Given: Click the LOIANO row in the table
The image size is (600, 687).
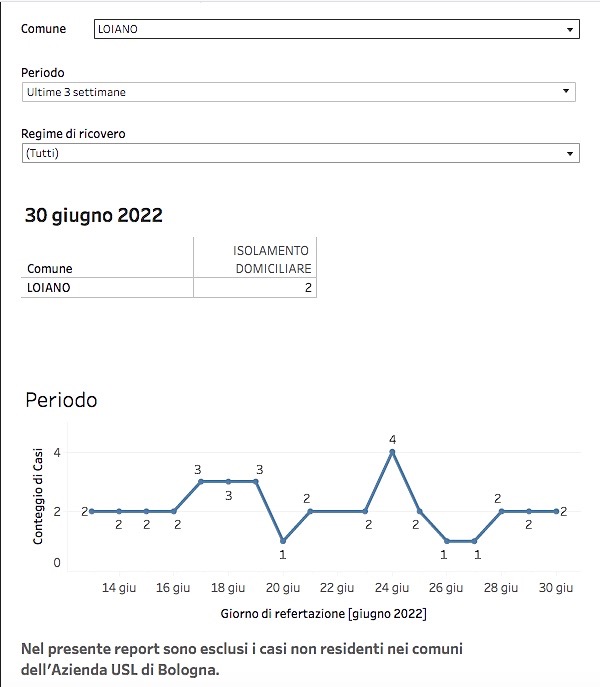Looking at the screenshot, I should point(169,288).
